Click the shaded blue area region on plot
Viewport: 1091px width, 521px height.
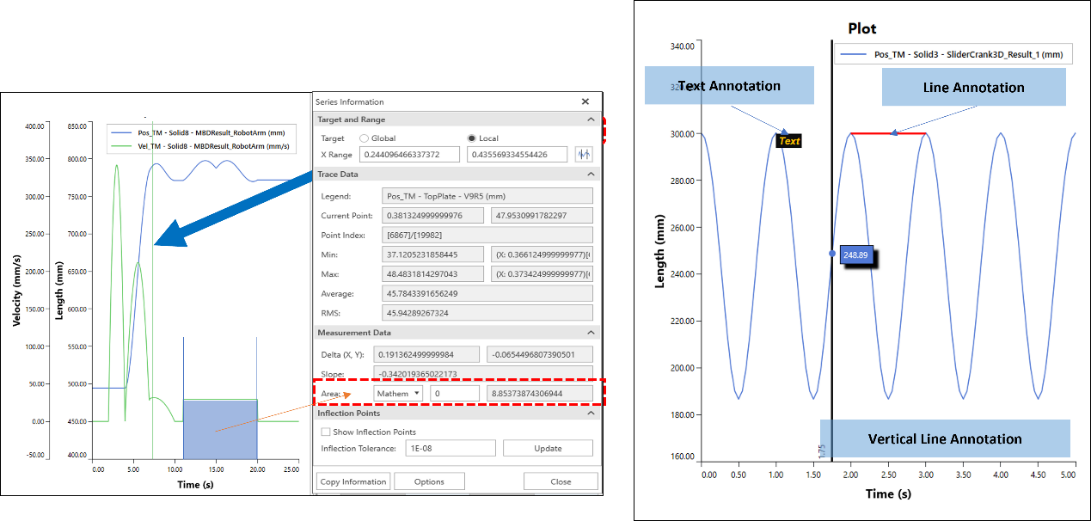tap(220, 432)
